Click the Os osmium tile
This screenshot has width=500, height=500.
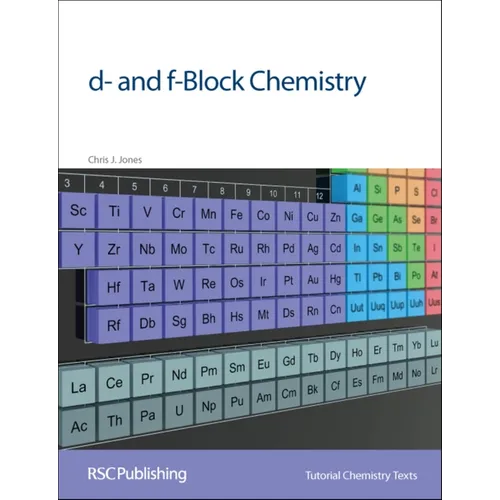(x=236, y=283)
